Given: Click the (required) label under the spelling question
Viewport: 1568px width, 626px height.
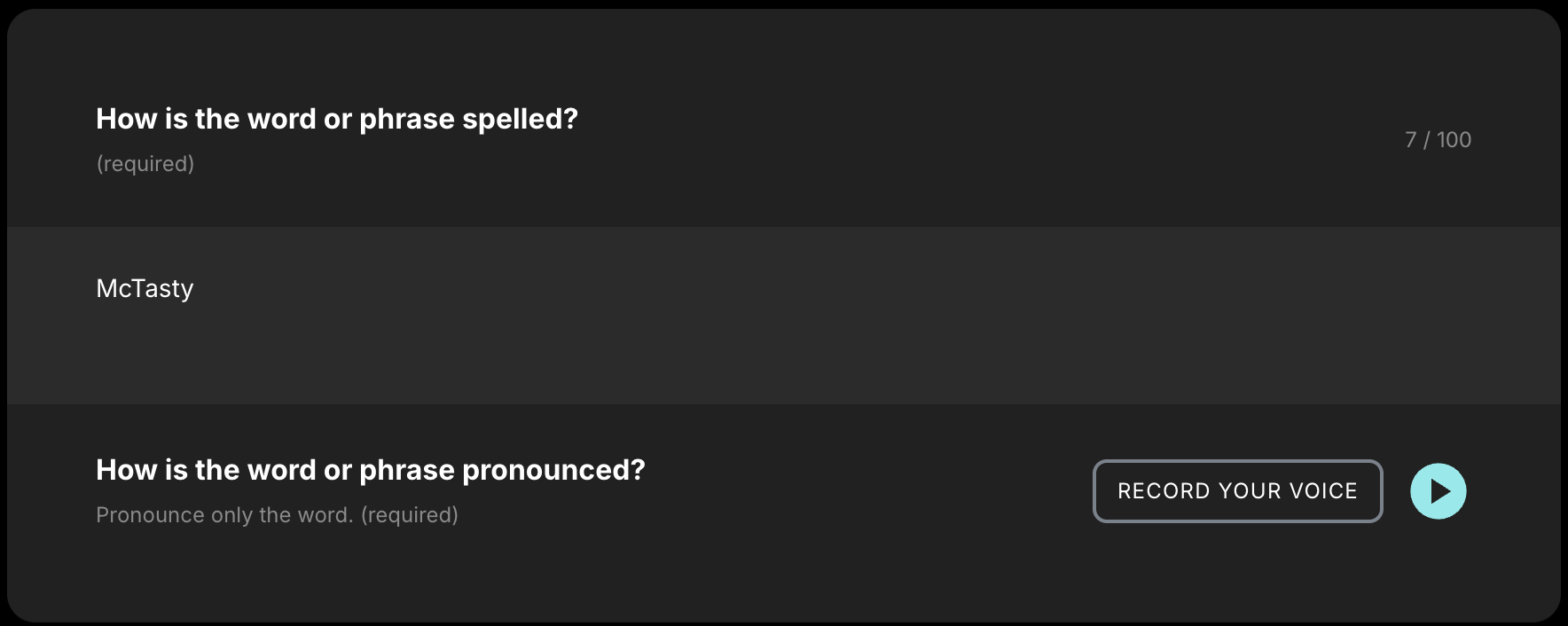Looking at the screenshot, I should (145, 164).
